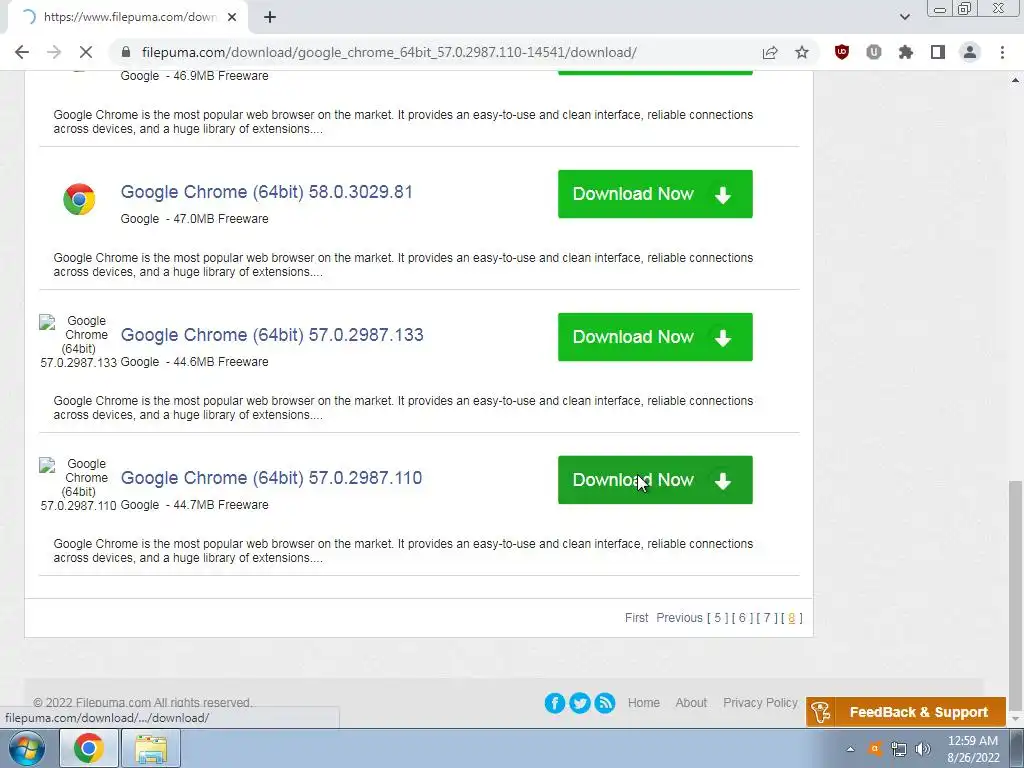Open File Explorer from the taskbar

(151, 748)
